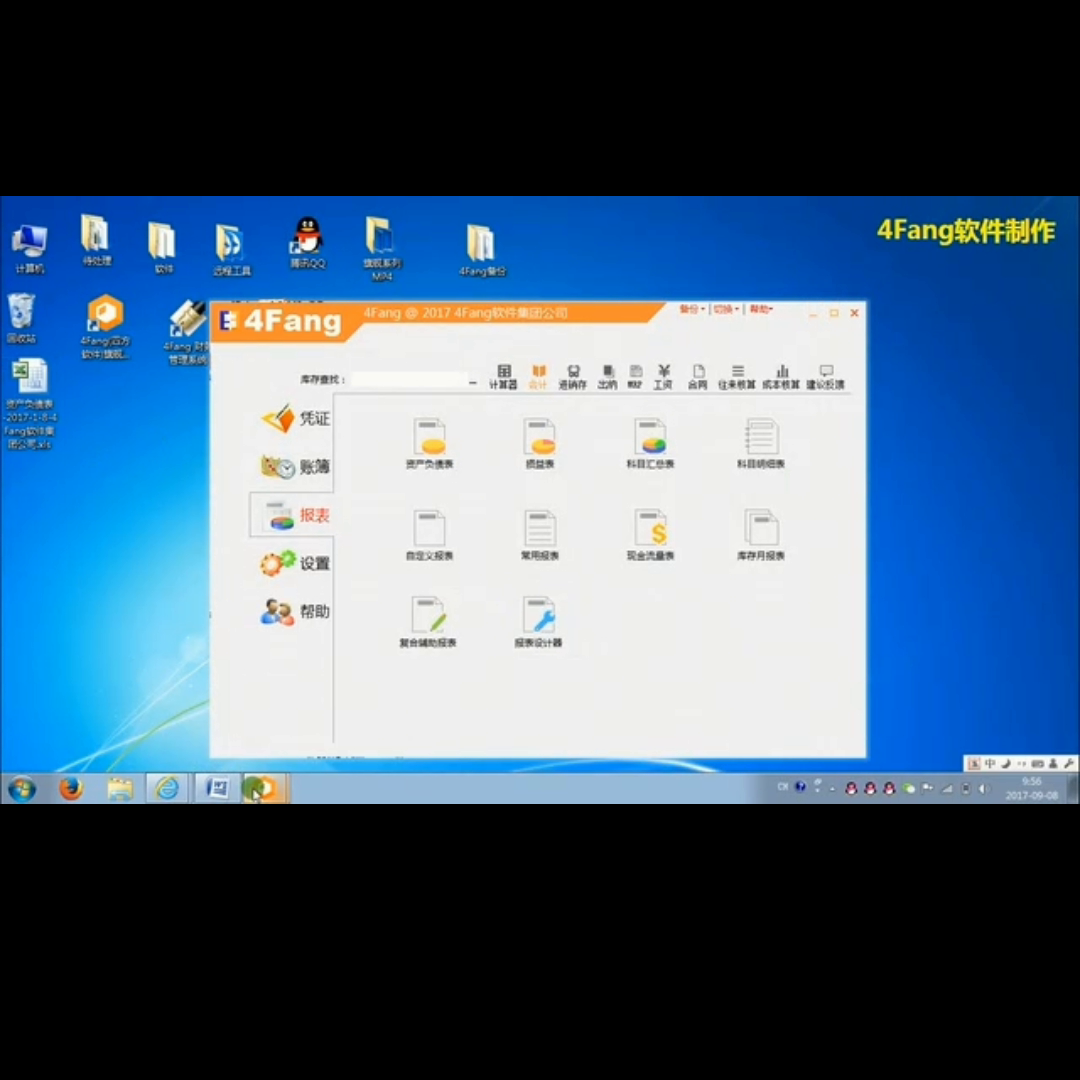The image size is (1080, 1080).
Task: Select the 账簿 ledger sidebar tab
Action: coord(295,467)
